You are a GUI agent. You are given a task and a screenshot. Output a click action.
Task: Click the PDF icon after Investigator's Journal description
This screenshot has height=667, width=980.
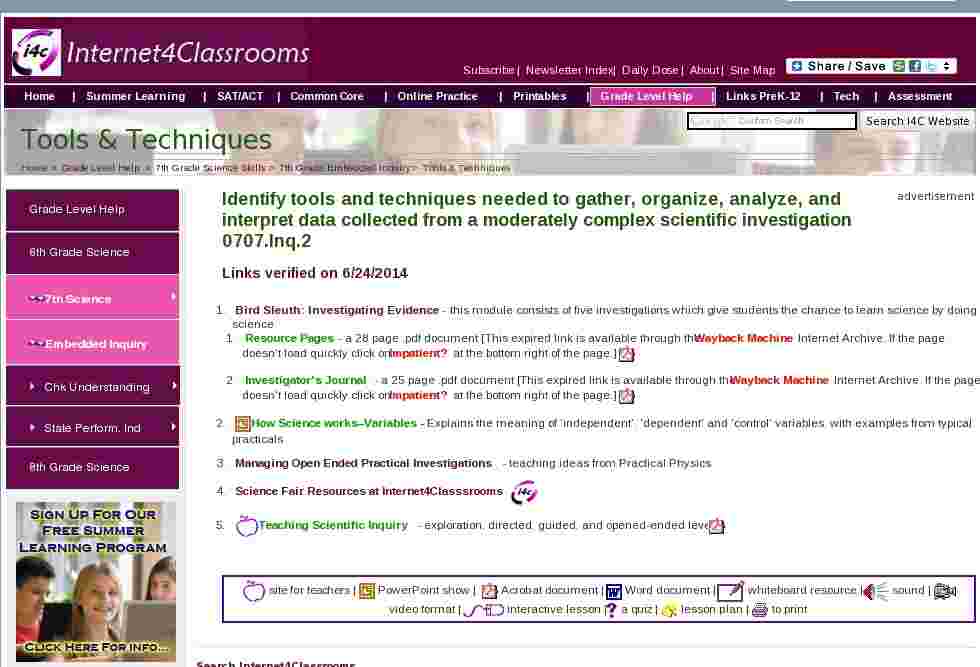click(x=626, y=396)
